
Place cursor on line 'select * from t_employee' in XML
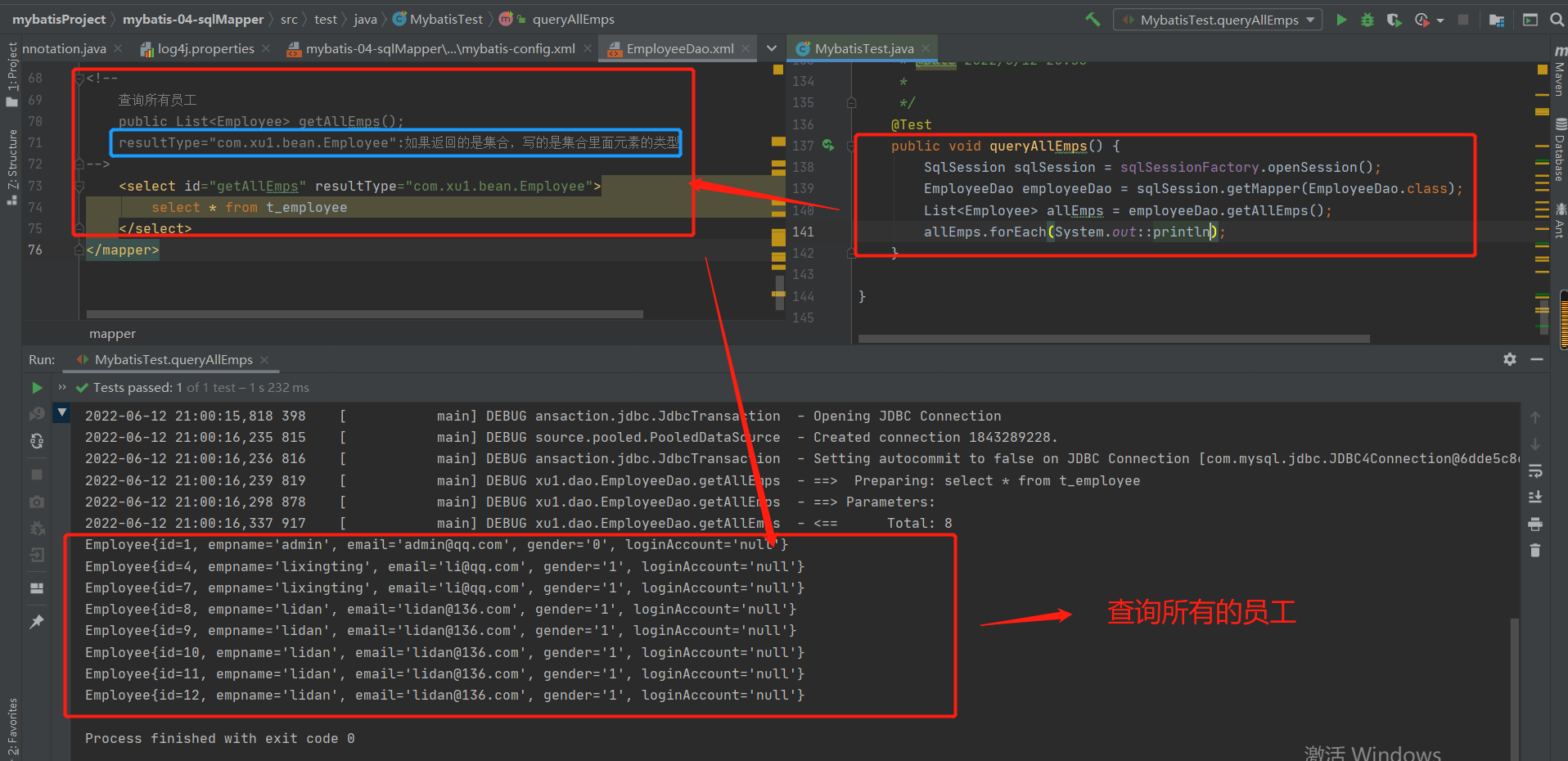(x=249, y=208)
